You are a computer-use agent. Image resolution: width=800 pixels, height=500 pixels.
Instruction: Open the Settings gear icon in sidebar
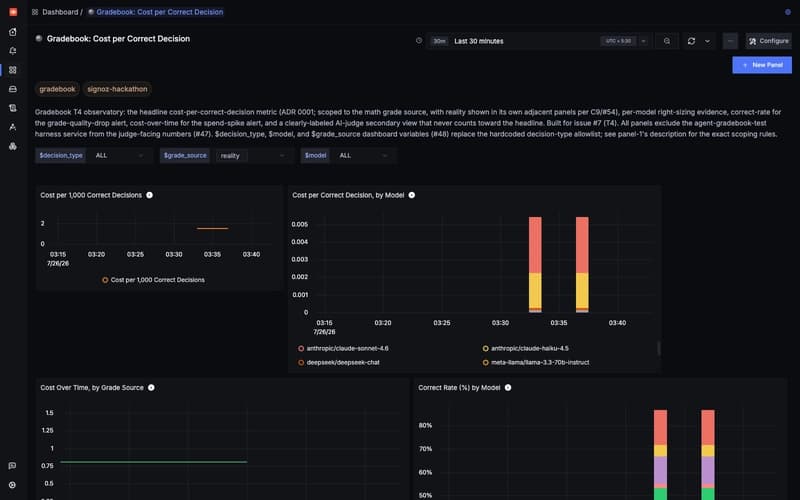(13, 485)
